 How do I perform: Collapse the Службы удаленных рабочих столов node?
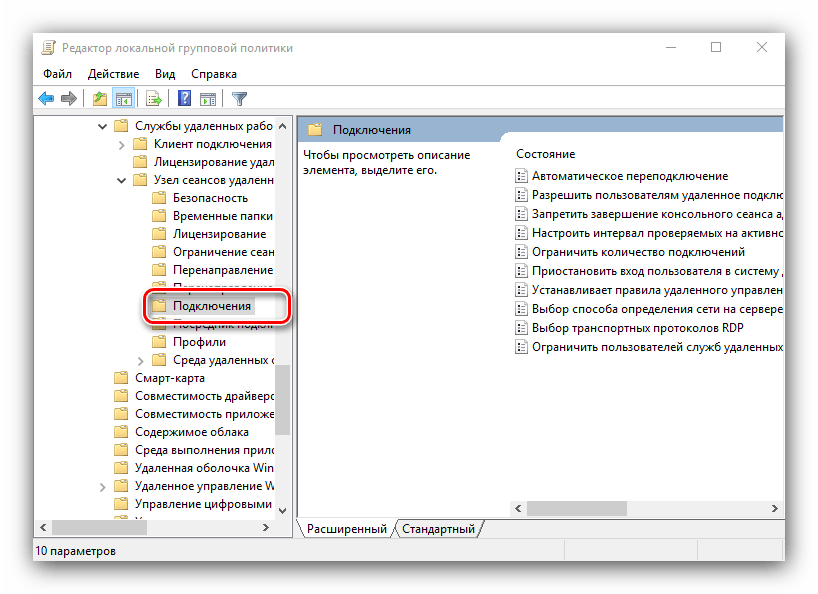102,126
